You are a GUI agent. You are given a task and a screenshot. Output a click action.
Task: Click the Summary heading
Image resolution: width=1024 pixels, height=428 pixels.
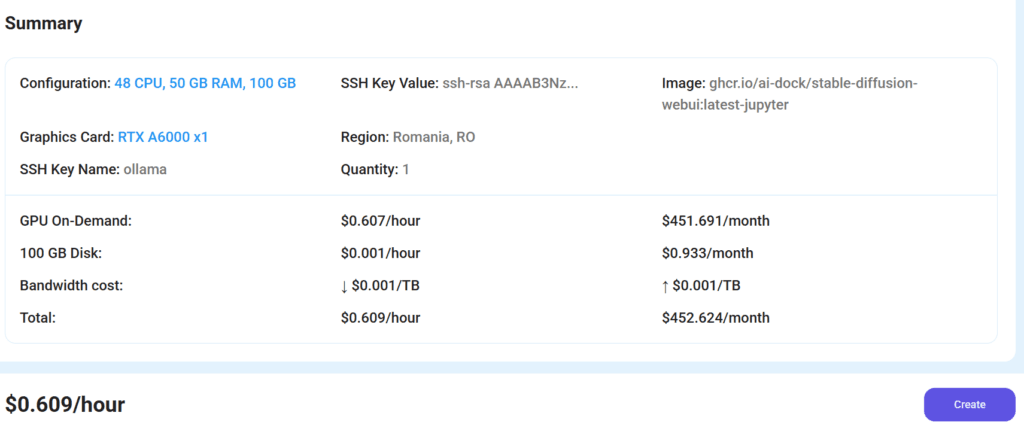[44, 24]
